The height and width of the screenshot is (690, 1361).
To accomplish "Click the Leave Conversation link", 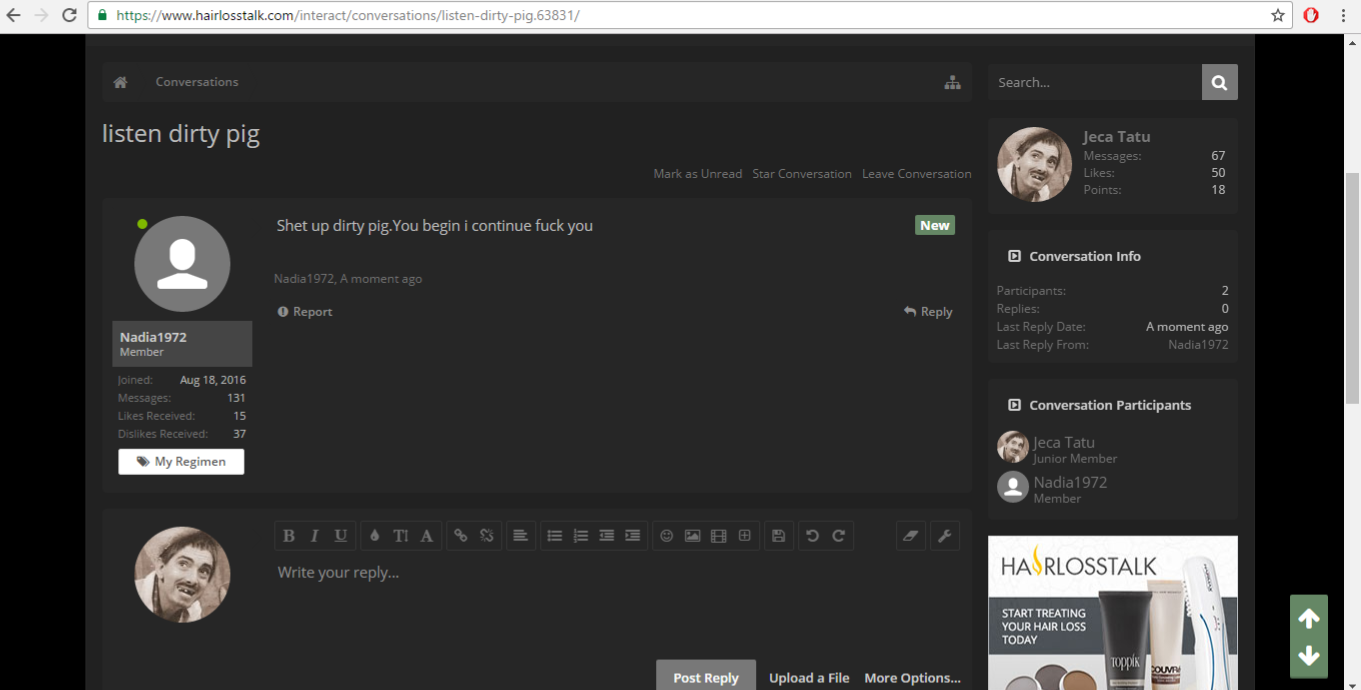I will (x=916, y=174).
